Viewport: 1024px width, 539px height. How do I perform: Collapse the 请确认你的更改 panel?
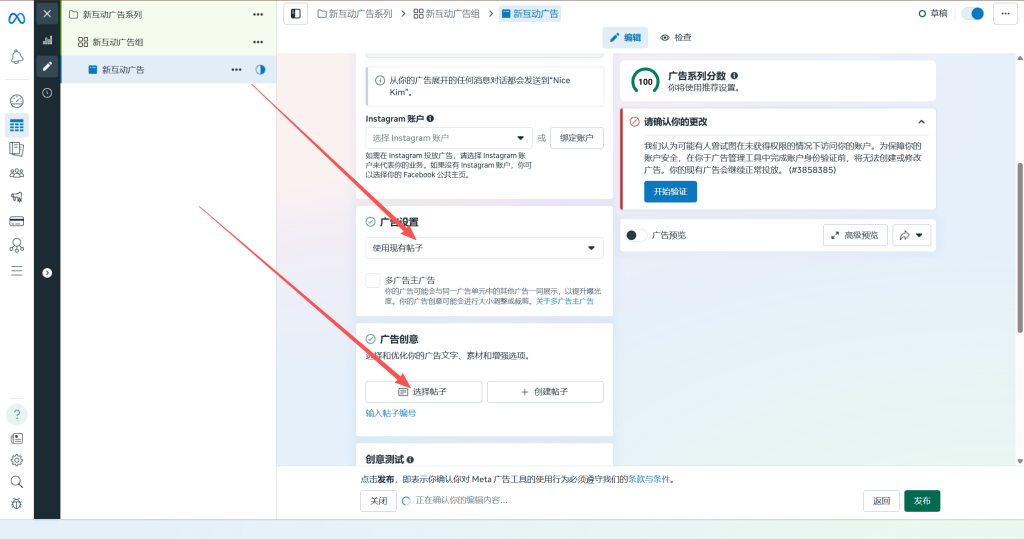coord(921,121)
